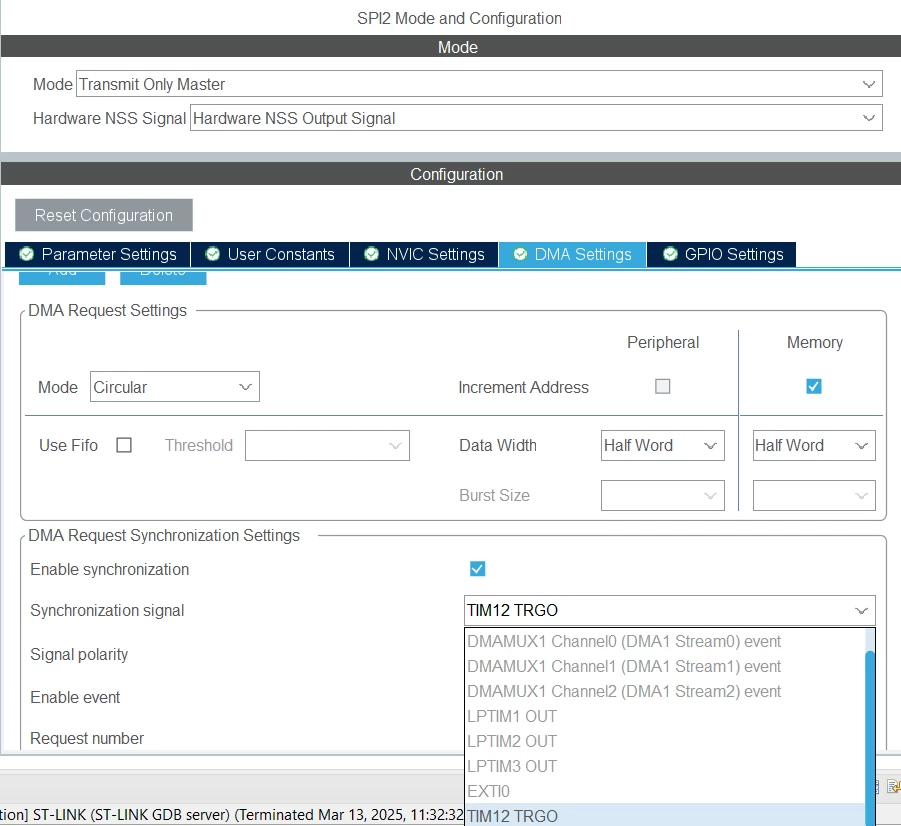Open the Memory Data Width dropdown
901x826 pixels.
point(814,445)
